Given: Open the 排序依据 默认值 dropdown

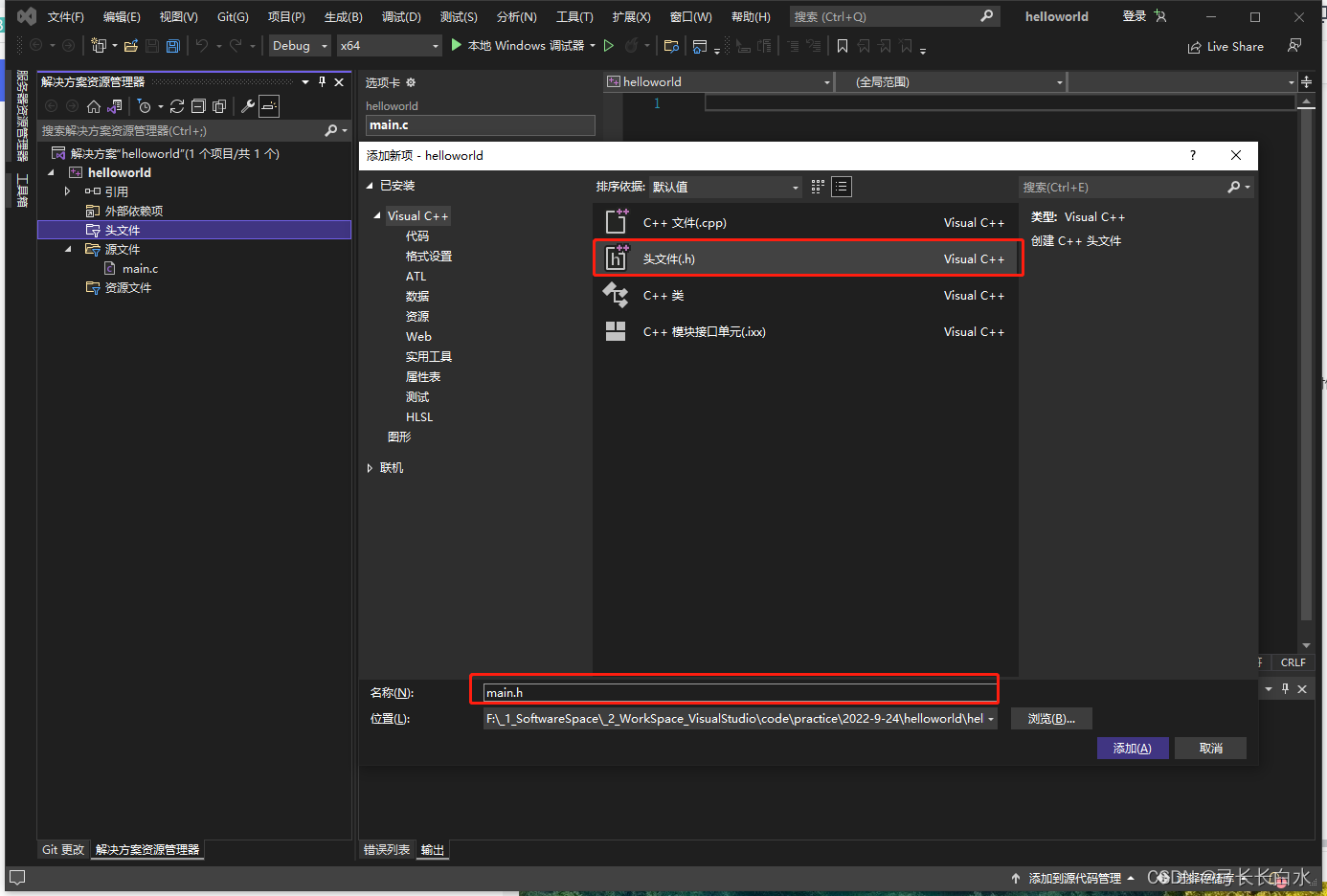Looking at the screenshot, I should [x=726, y=187].
